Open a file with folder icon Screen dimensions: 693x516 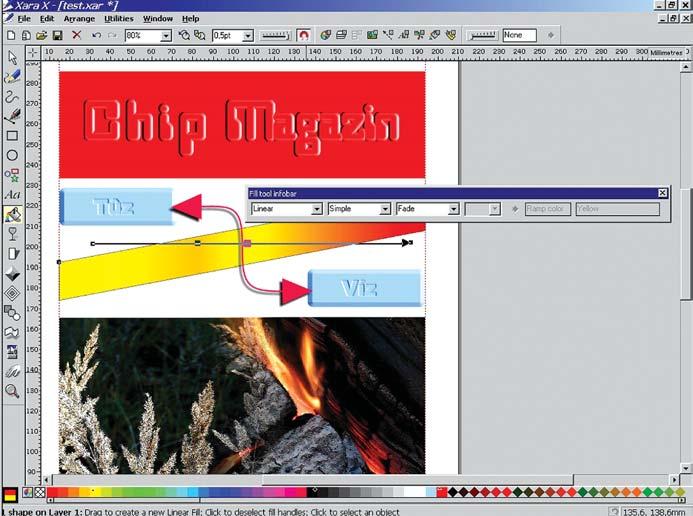coord(42,35)
